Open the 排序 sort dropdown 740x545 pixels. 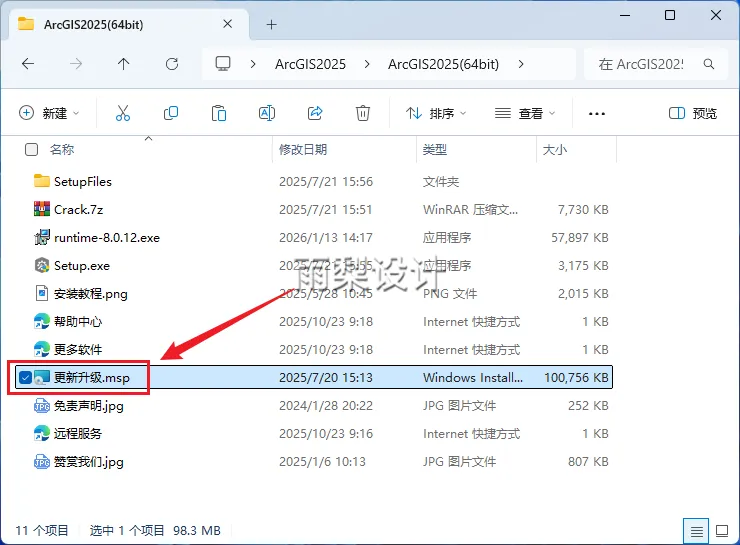click(436, 113)
